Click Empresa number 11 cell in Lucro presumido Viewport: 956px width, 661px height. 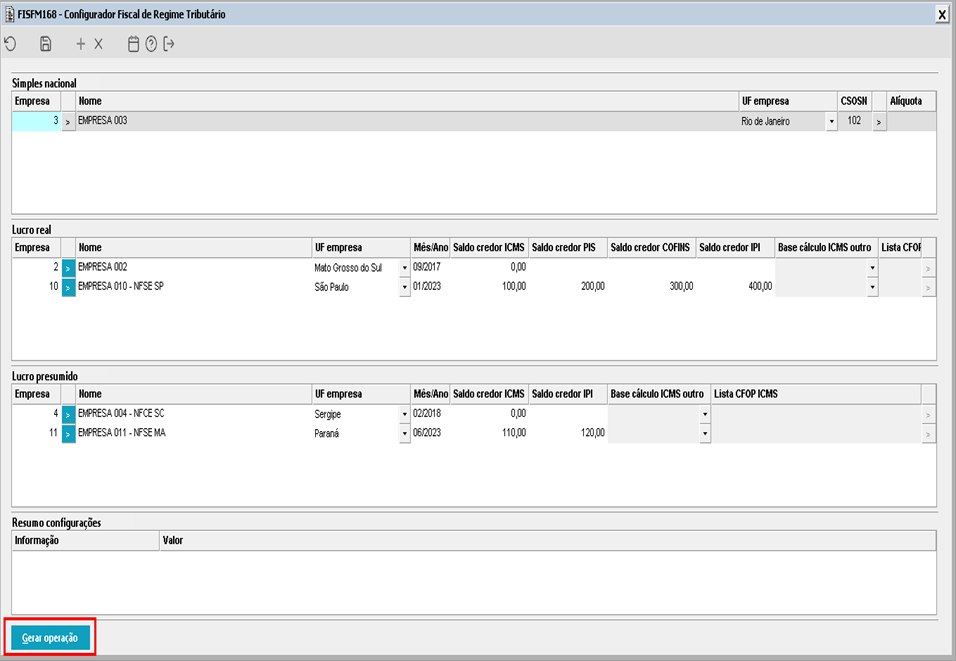pyautogui.click(x=37, y=433)
